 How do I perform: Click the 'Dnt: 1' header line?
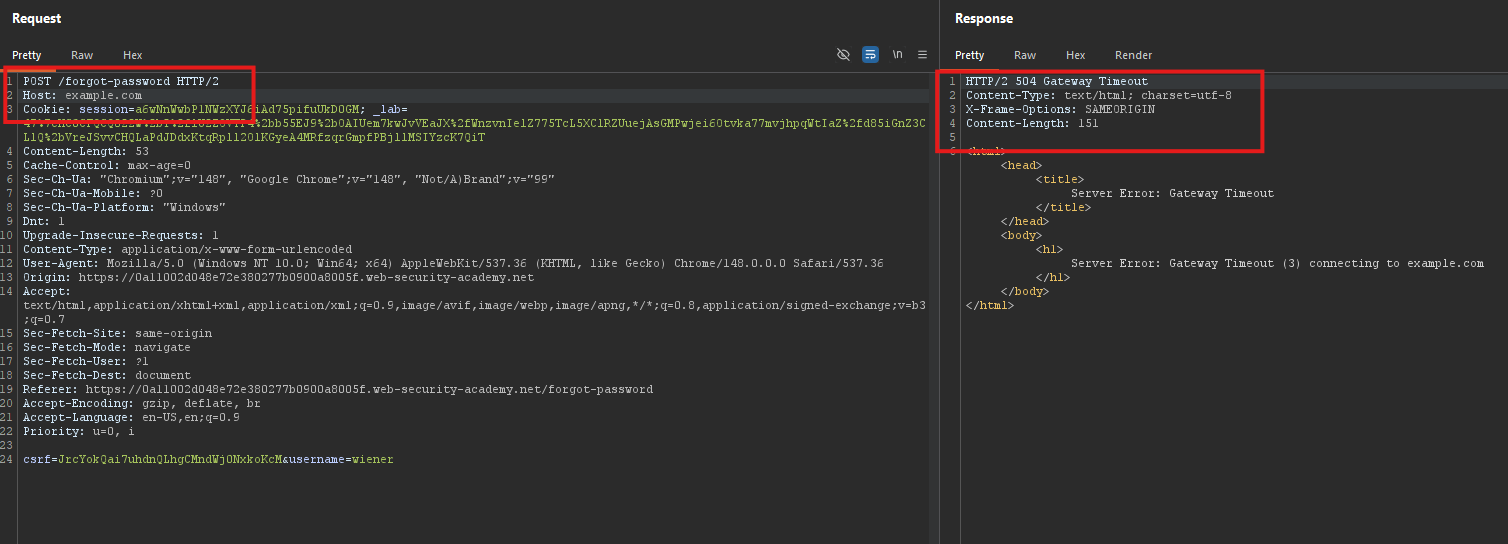44,221
